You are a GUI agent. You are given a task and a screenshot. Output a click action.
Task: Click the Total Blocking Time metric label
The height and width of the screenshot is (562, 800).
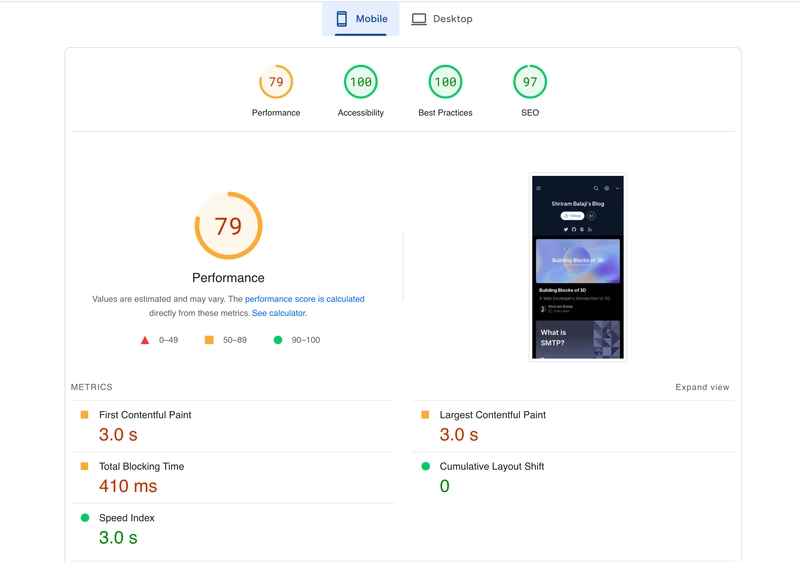[x=141, y=467]
